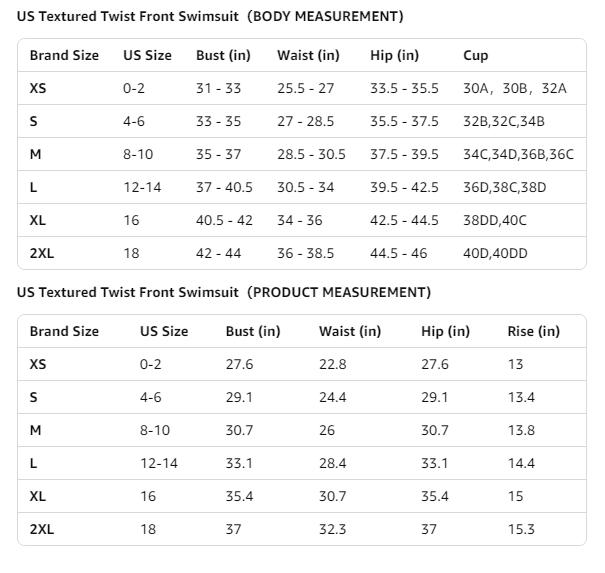Click product waist value 22.8
The image size is (605, 573).
pos(332,364)
